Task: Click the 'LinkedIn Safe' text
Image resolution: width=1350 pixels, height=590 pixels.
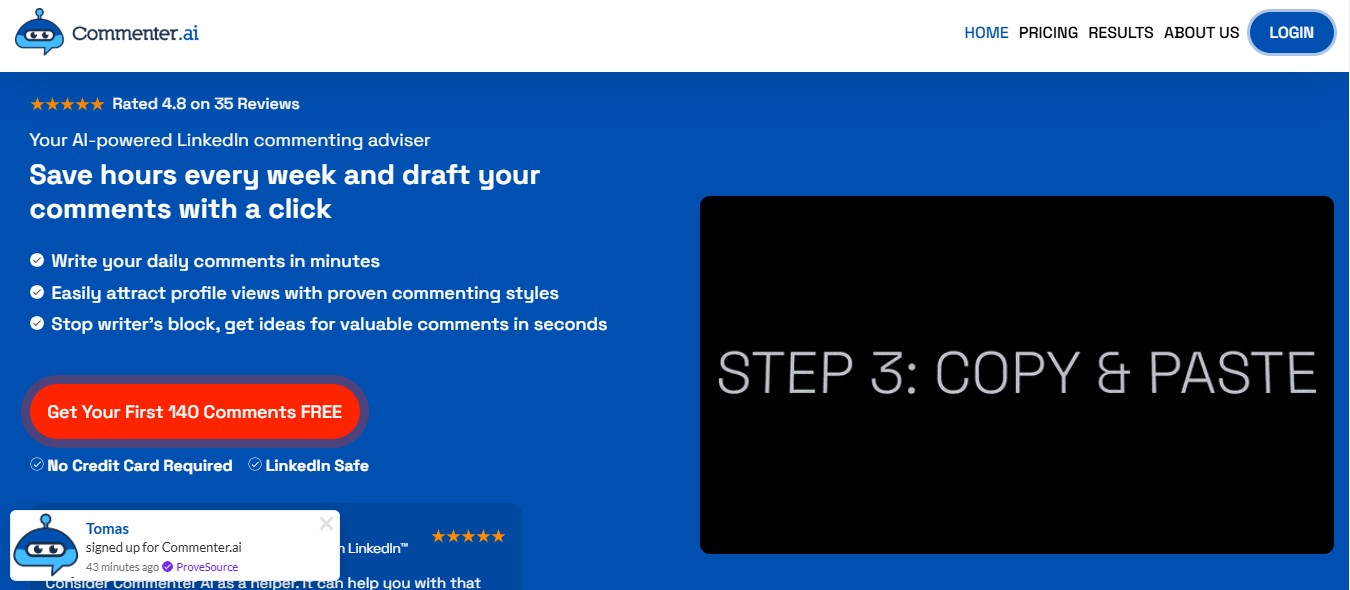Action: click(x=317, y=466)
